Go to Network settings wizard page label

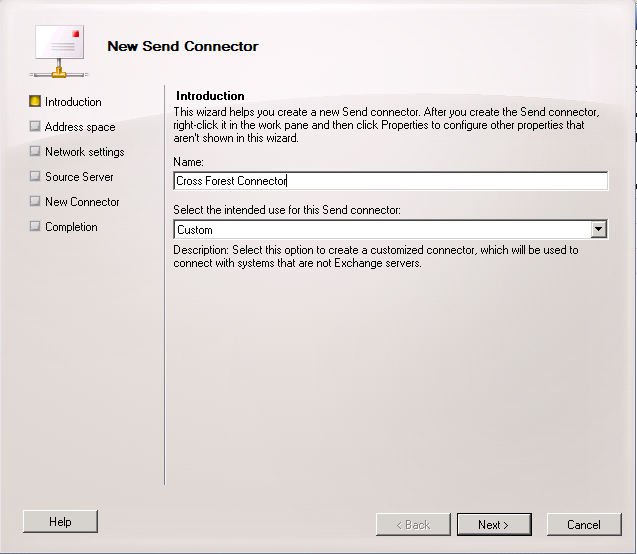point(84,152)
